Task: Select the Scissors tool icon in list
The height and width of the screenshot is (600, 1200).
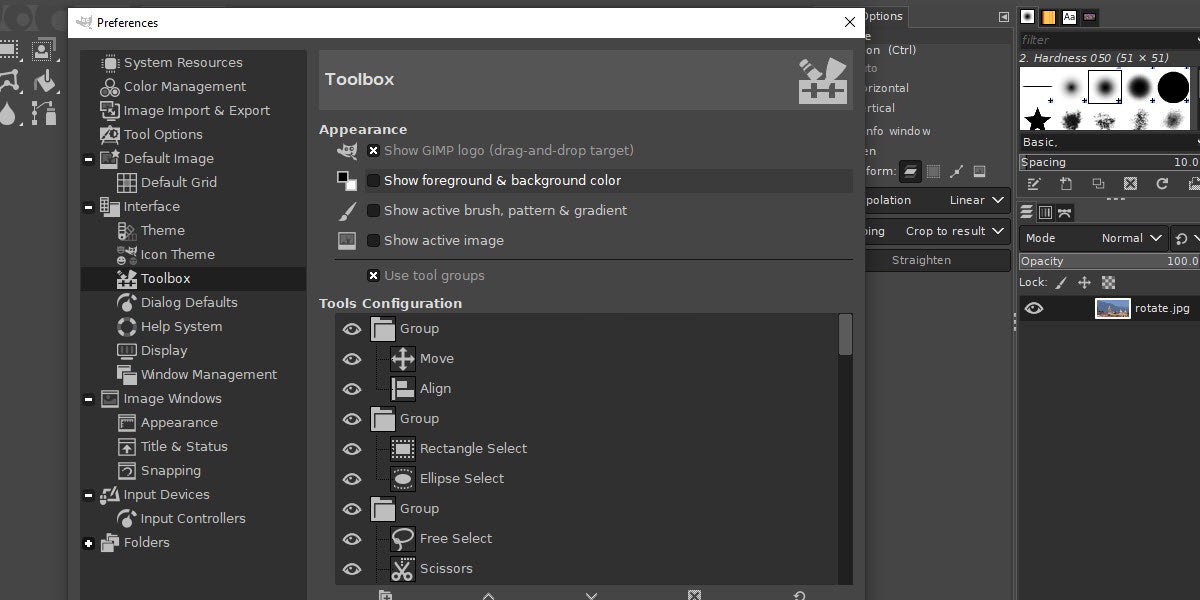Action: click(x=403, y=569)
